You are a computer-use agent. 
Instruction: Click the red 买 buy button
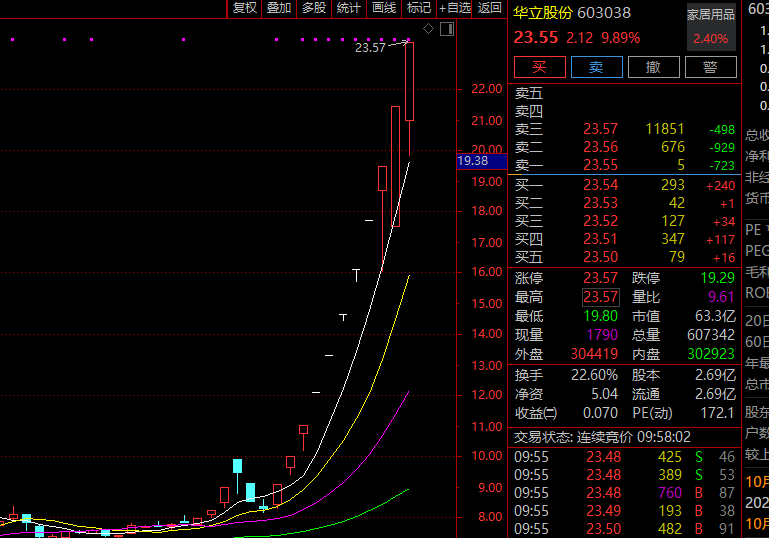click(x=539, y=67)
